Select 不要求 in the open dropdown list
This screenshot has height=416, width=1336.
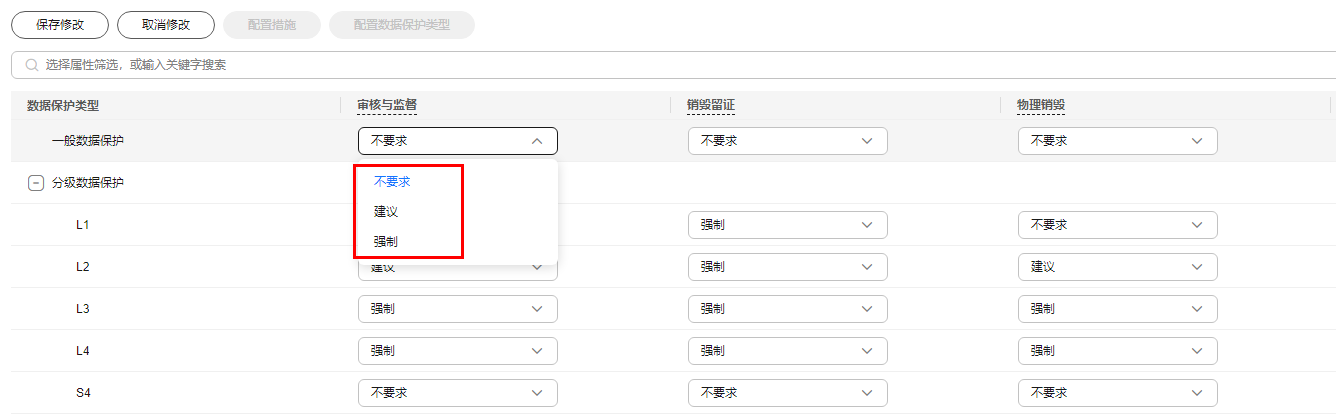click(x=392, y=182)
